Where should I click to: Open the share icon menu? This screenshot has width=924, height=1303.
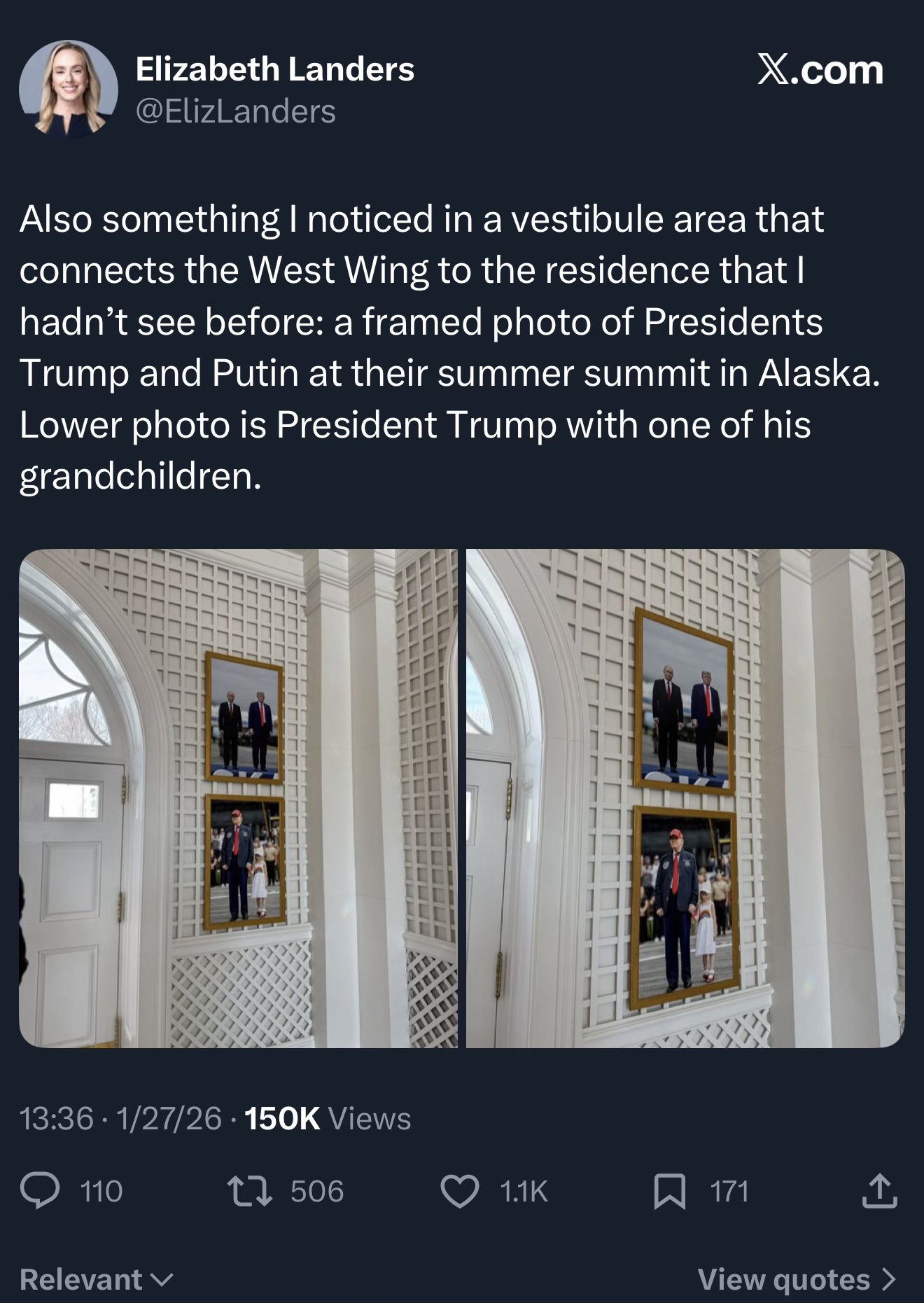tap(879, 1191)
